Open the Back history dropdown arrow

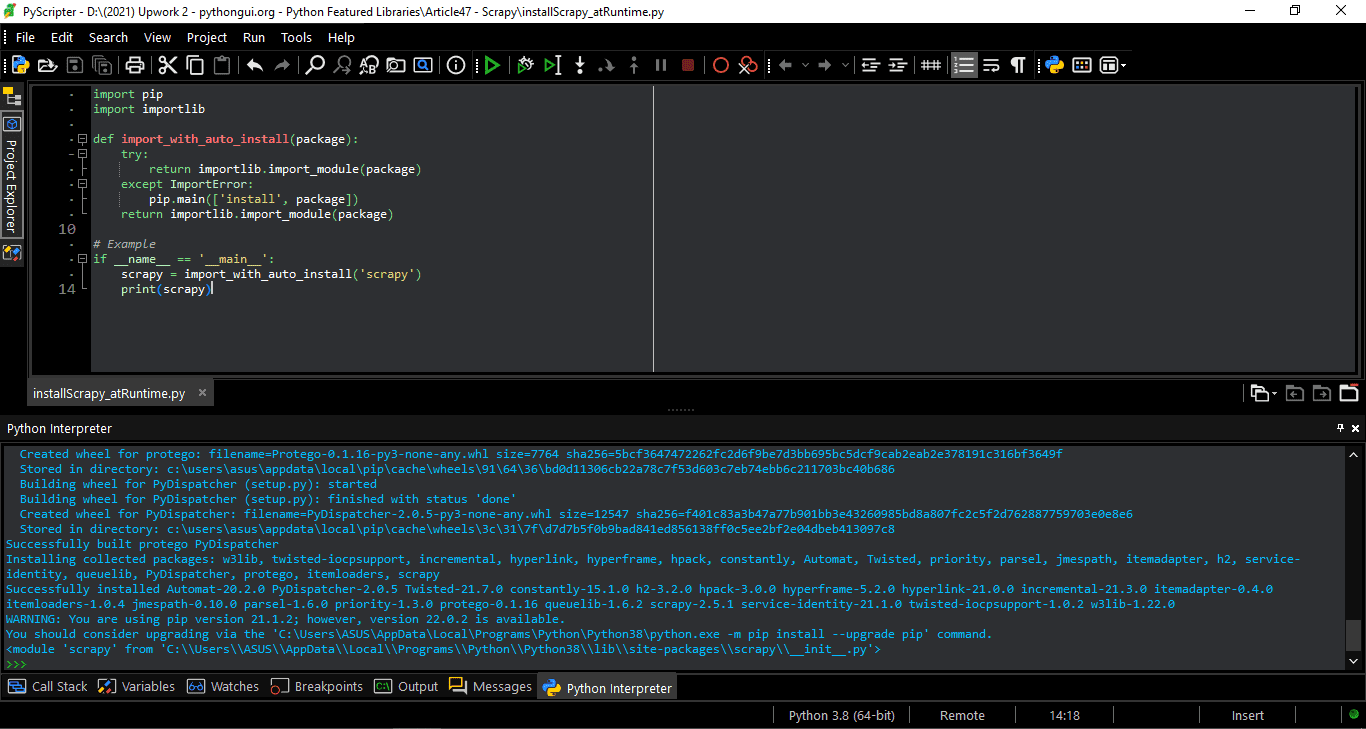coord(805,65)
